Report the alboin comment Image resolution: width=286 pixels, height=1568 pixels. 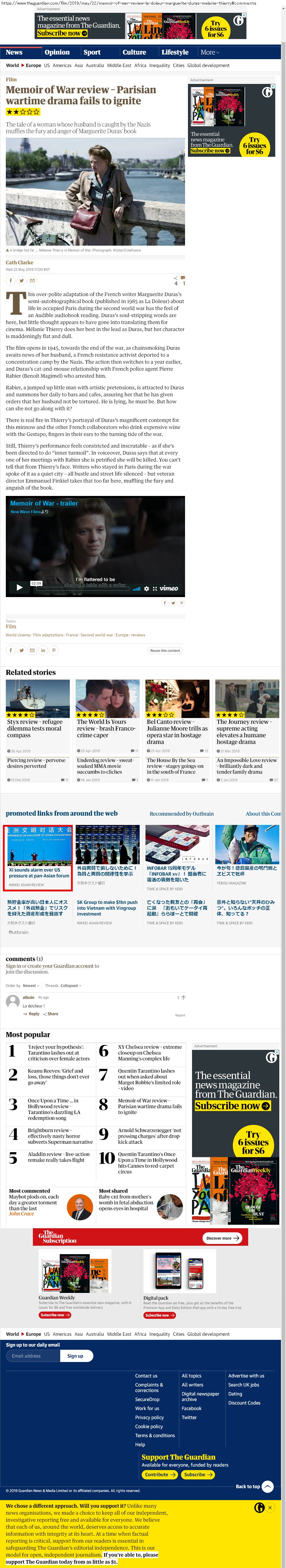pos(180,1015)
